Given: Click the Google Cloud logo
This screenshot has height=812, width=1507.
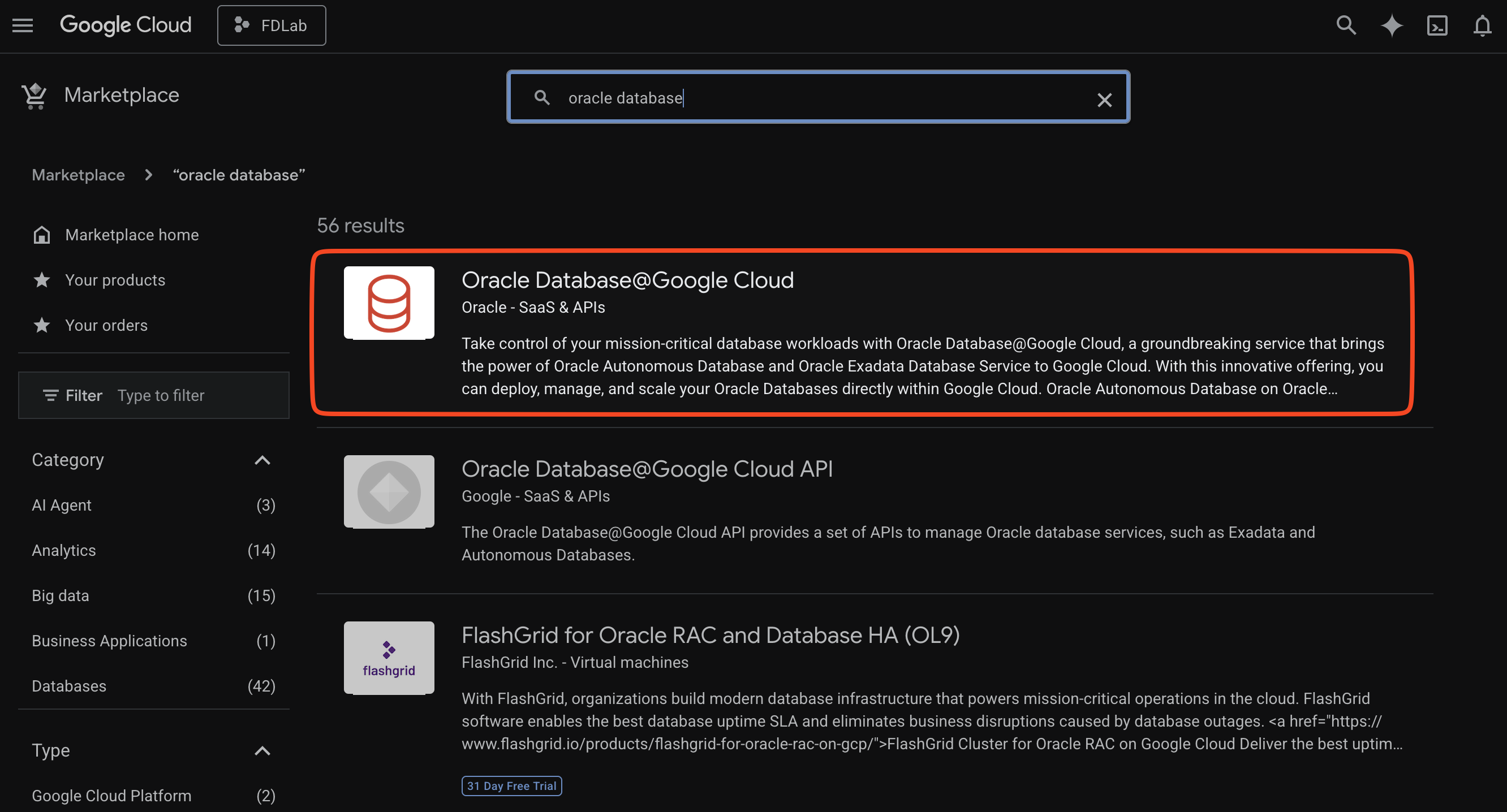Looking at the screenshot, I should pos(125,25).
